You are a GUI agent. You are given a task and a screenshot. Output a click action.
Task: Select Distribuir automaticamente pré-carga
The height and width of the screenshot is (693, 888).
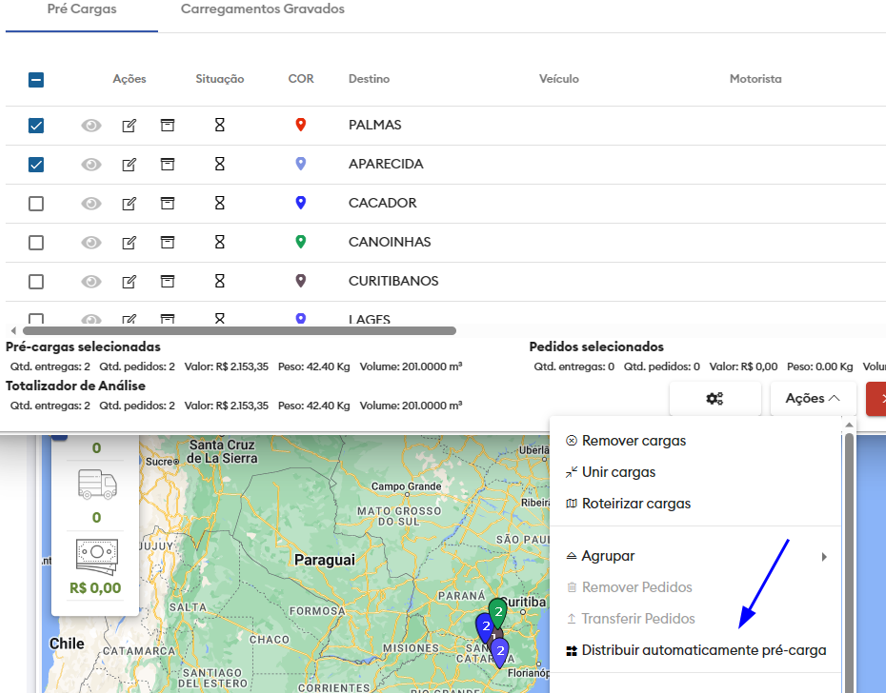(x=703, y=650)
